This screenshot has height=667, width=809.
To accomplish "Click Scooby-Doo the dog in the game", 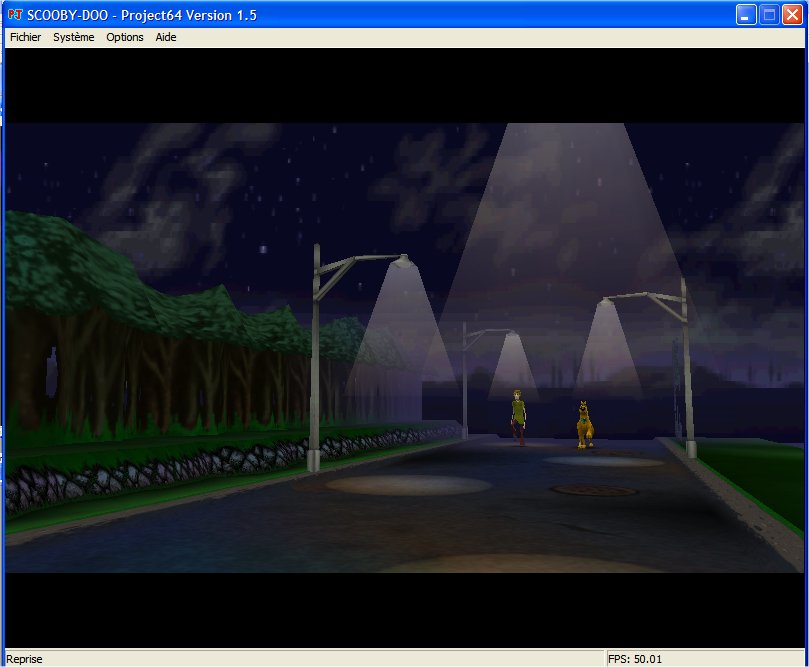I will point(585,425).
